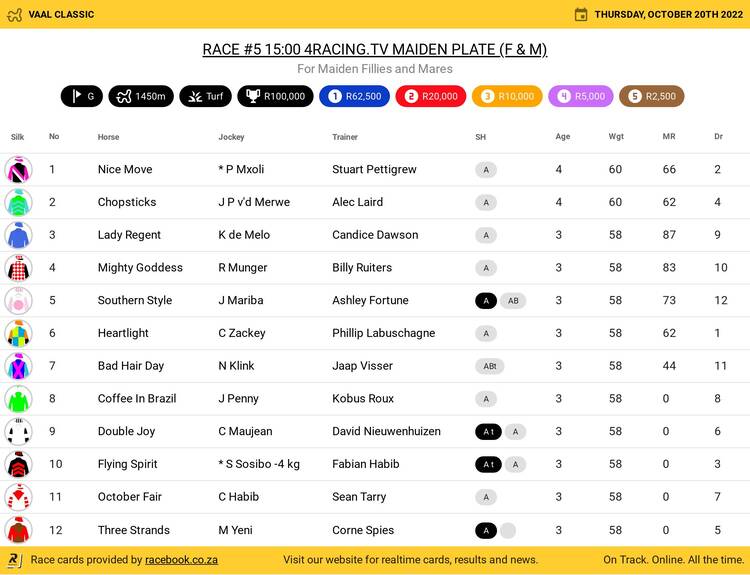Screen dimensions: 750x575
Task: Click the calendar icon beside the date
Action: 581,14
